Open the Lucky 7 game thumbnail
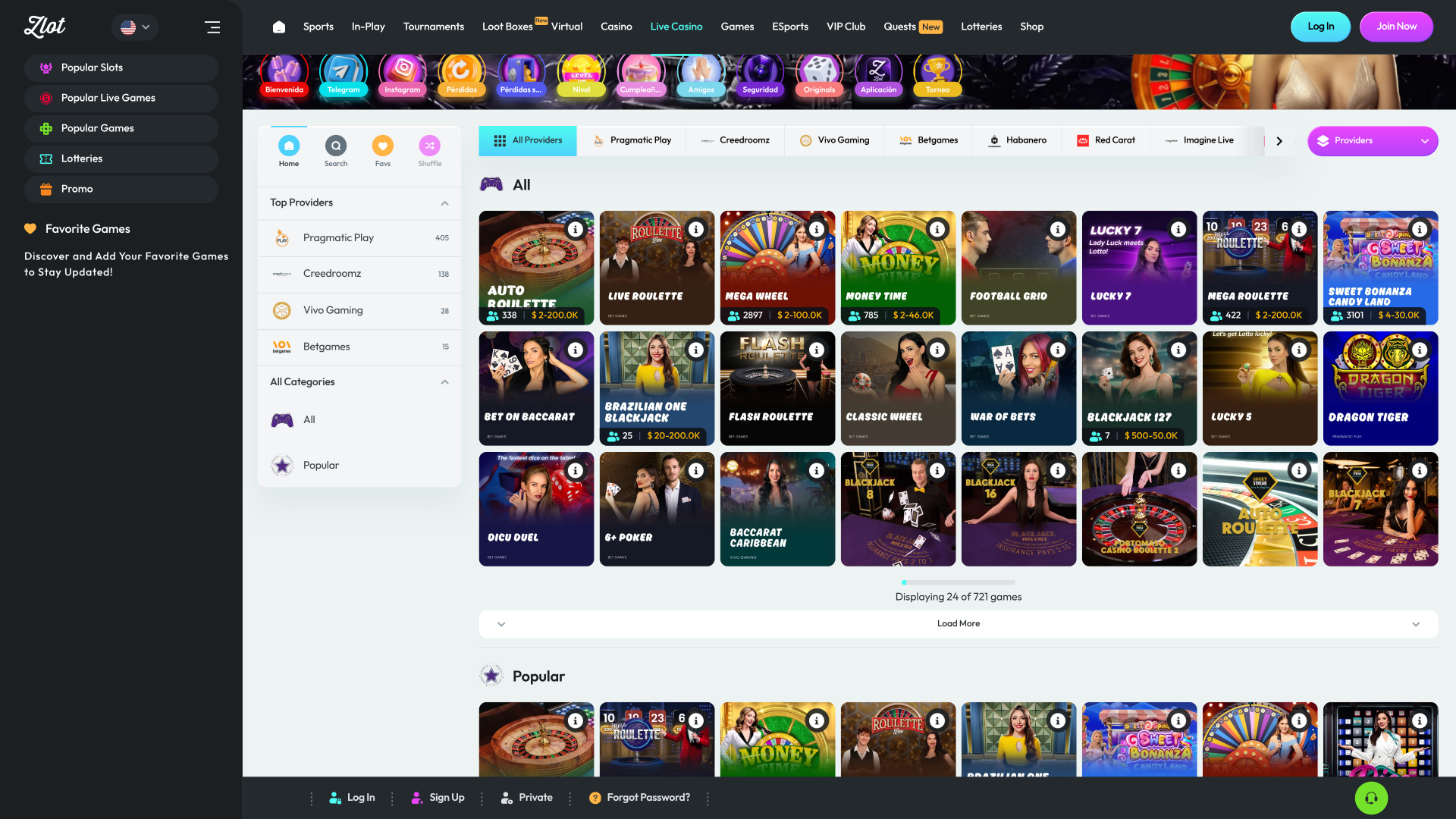Image resolution: width=1456 pixels, height=819 pixels. tap(1139, 268)
